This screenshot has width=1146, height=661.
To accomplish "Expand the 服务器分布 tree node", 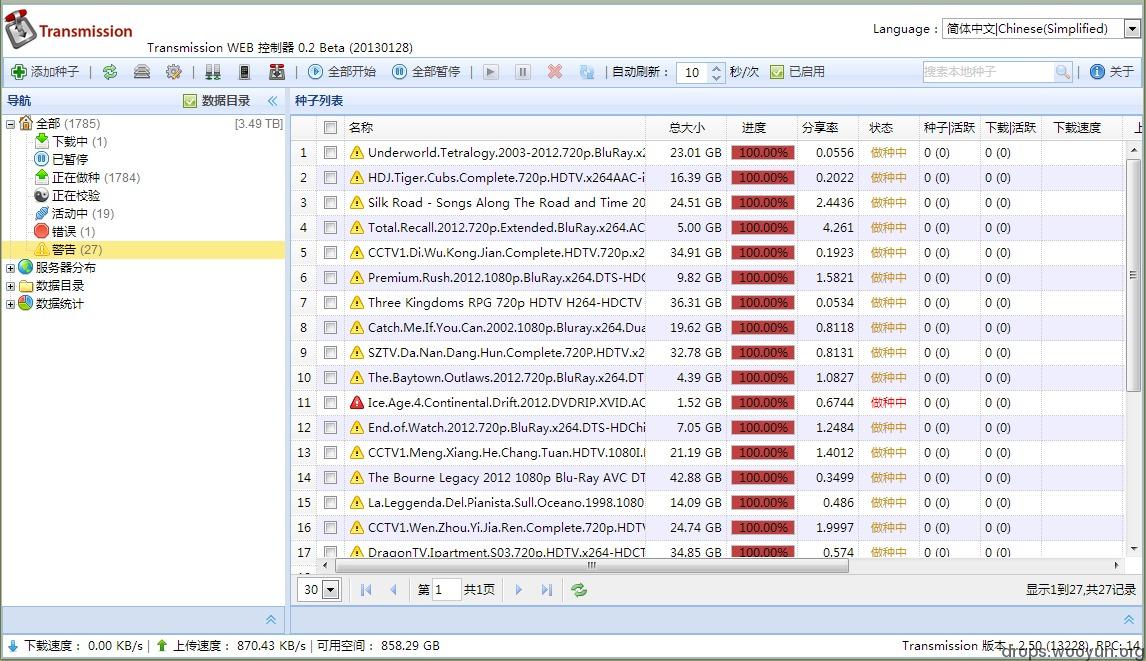I will (x=11, y=268).
